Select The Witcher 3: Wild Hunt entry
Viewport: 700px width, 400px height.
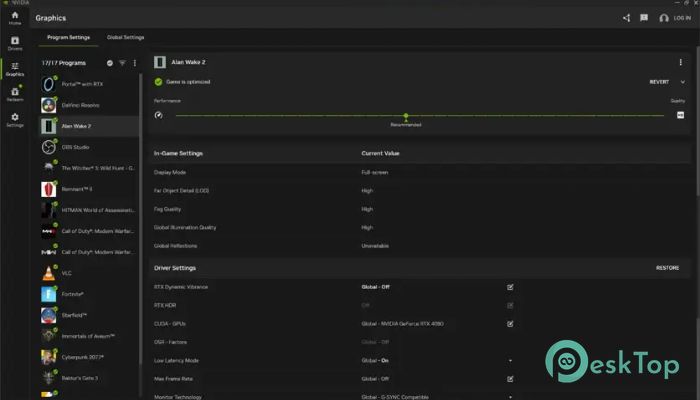pos(88,168)
